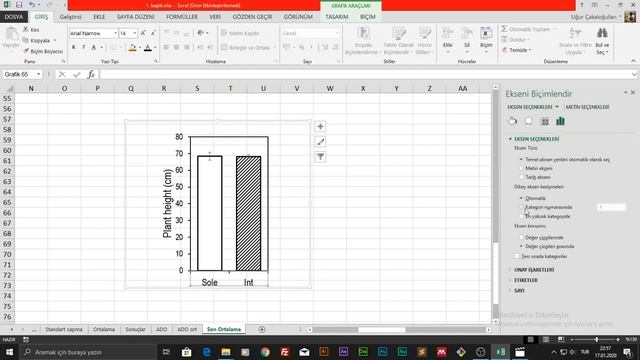Click the font color red A swatch
Viewport: 640px width, 360px height.
click(x=148, y=48)
